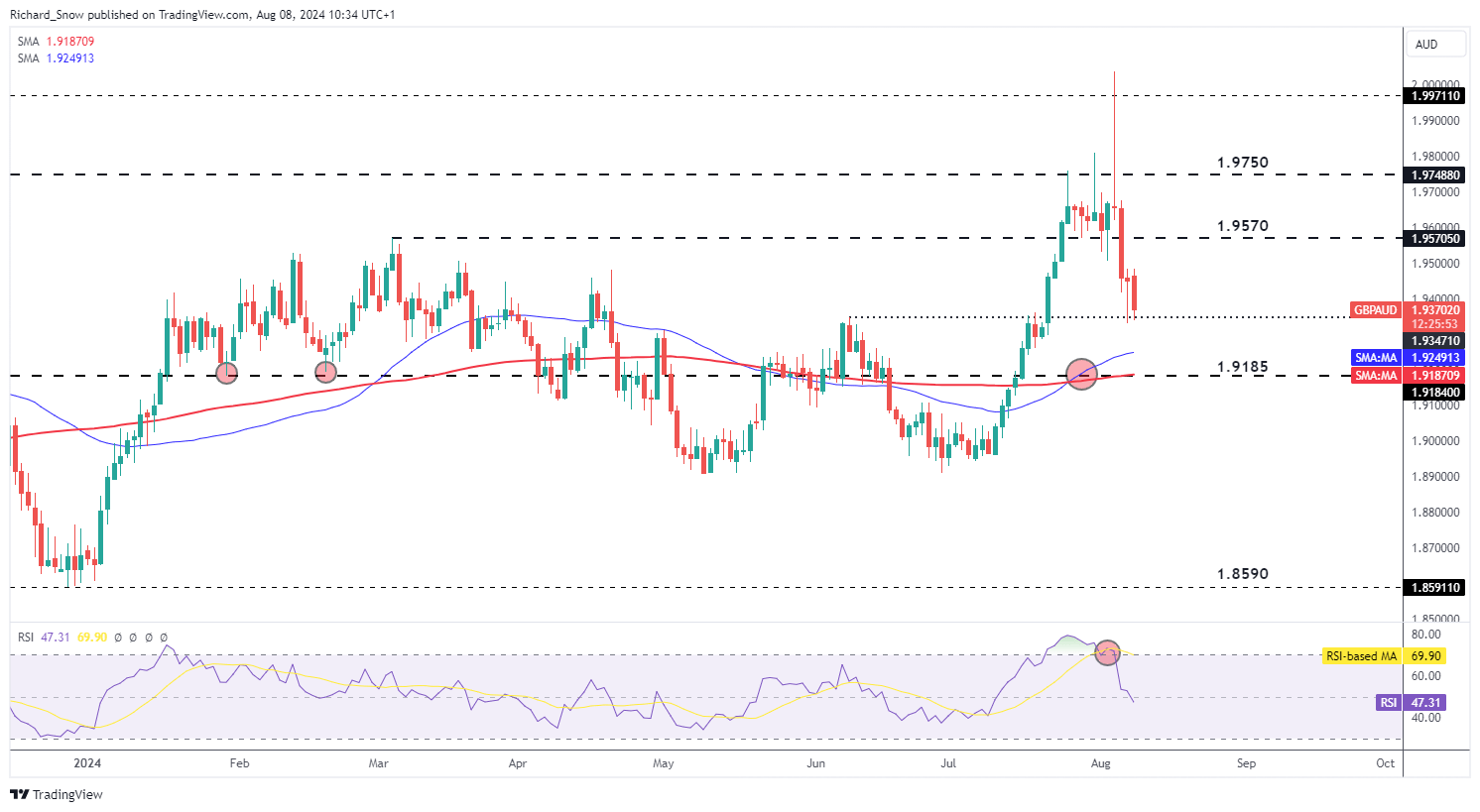Image resolution: width=1480 pixels, height=812 pixels.
Task: Click the 1.974880 price axis label
Action: coord(1435,175)
